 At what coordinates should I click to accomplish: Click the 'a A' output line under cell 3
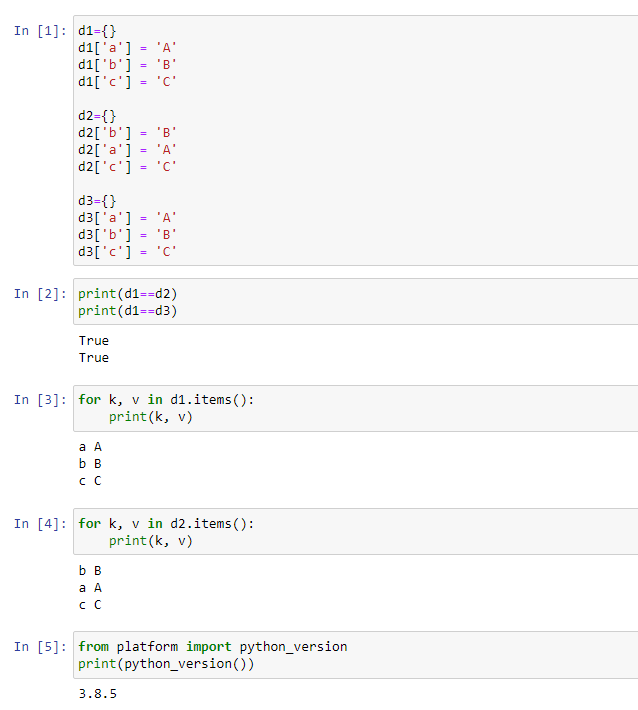pyautogui.click(x=90, y=447)
